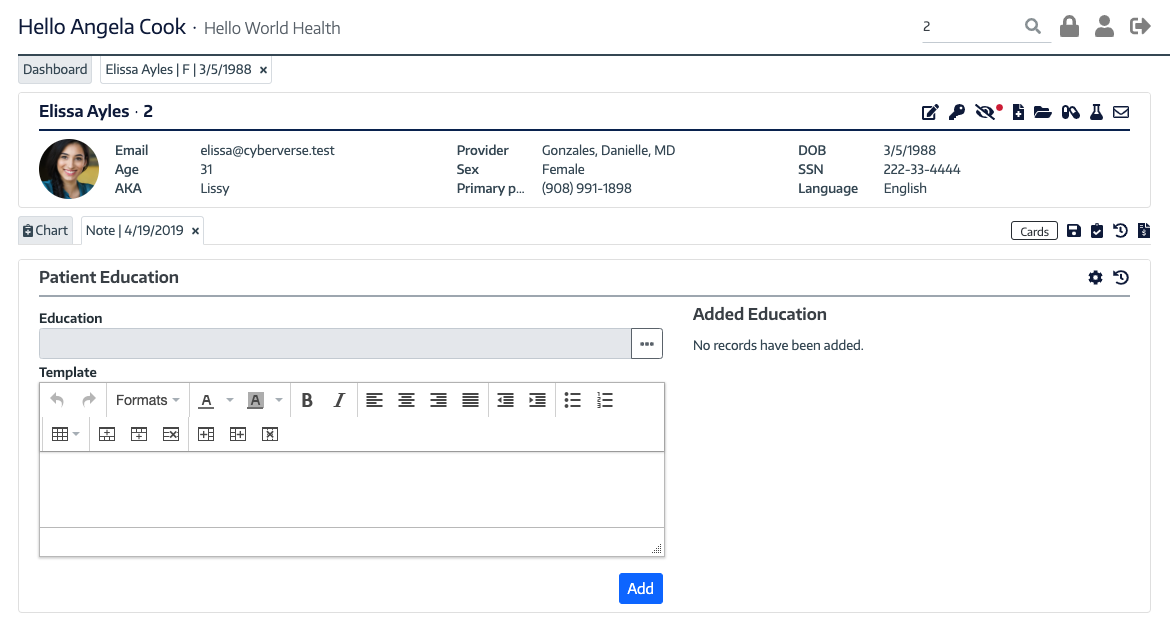Toggle bold formatting in Template editor
1170x621 pixels.
(307, 400)
